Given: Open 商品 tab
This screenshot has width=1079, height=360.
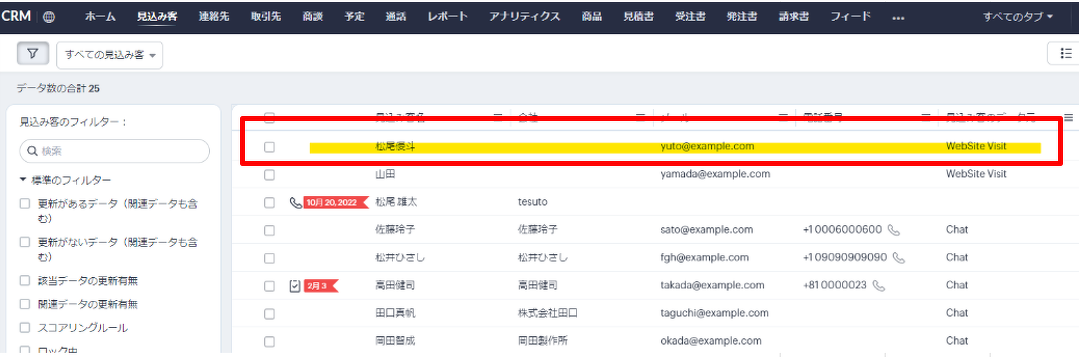Looking at the screenshot, I should [592, 17].
